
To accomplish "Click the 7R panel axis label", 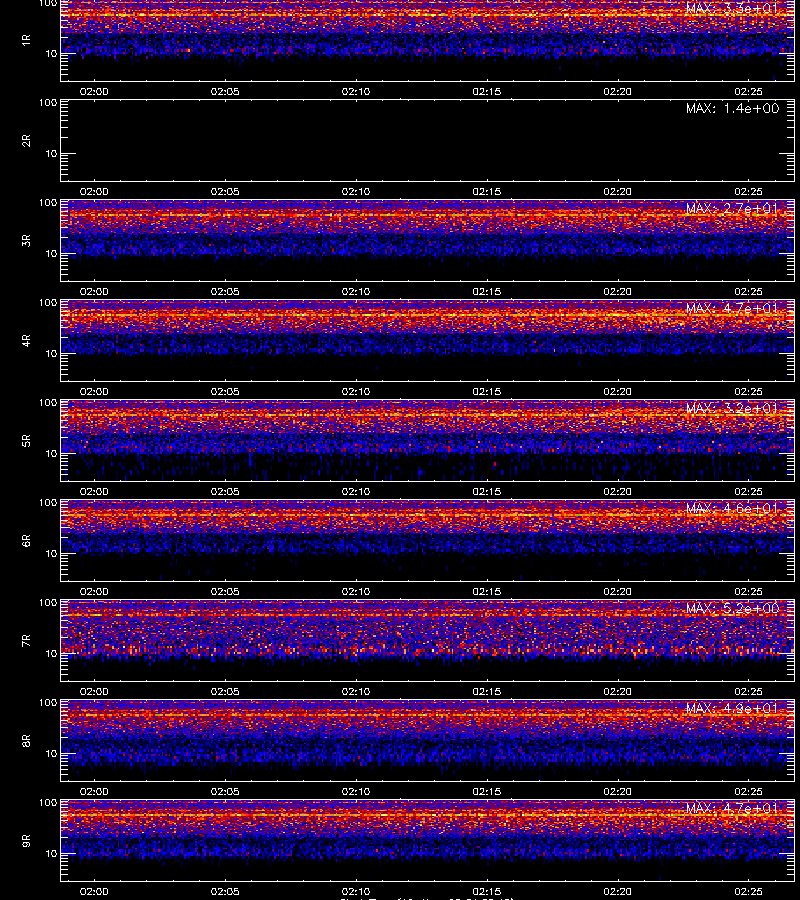I will [x=26, y=641].
